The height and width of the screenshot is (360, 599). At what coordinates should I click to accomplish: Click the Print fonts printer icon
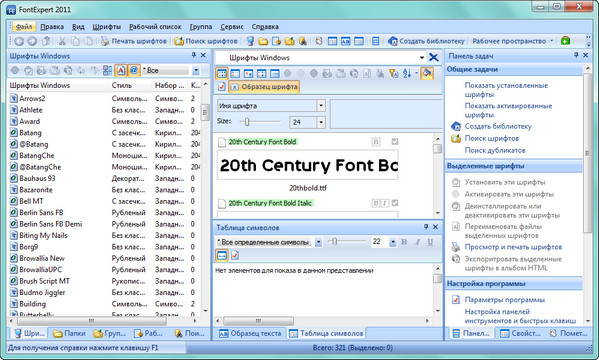pos(105,41)
